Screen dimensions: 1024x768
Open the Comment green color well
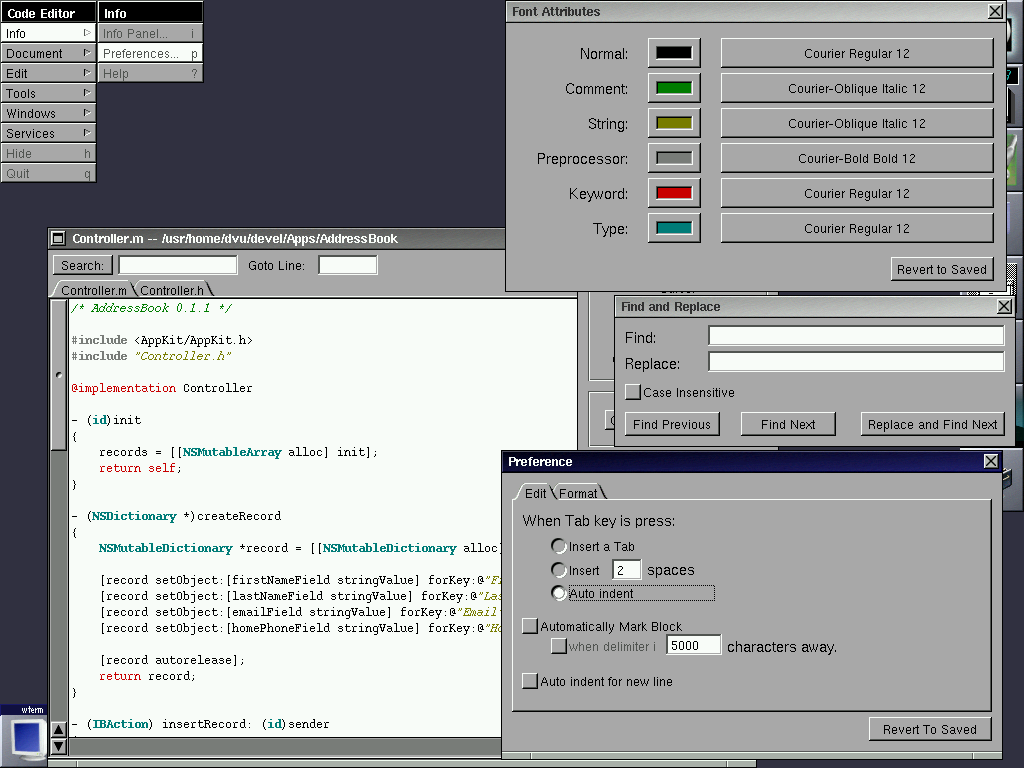tap(674, 88)
